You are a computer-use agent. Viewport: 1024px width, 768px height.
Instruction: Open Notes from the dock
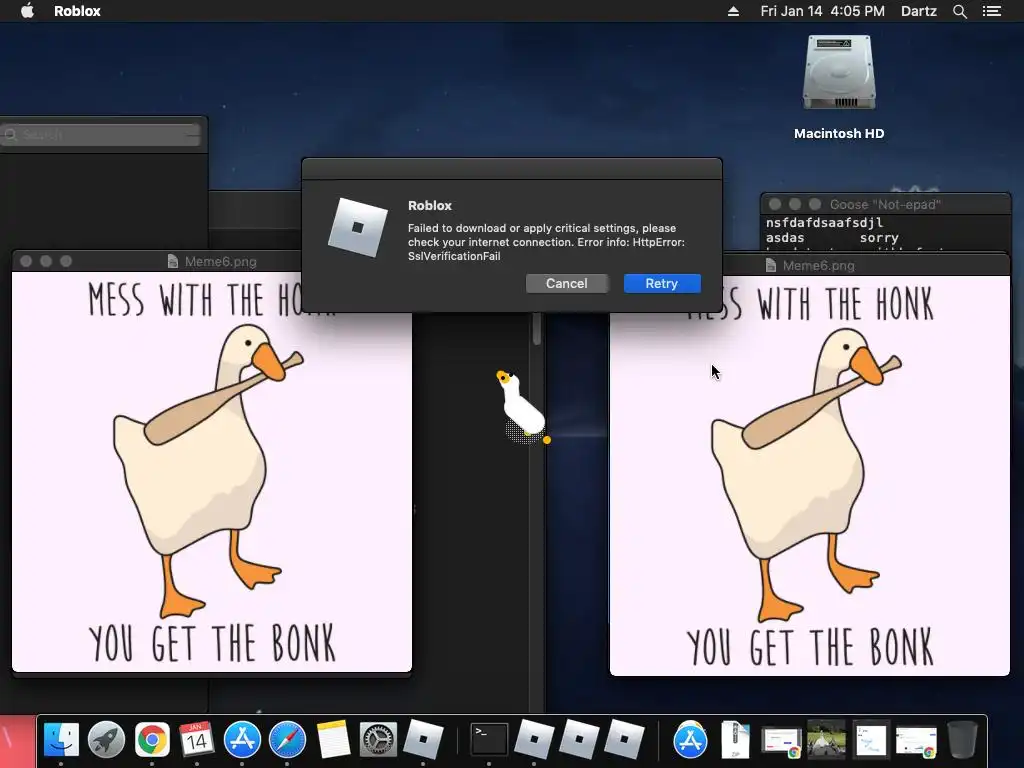click(333, 740)
